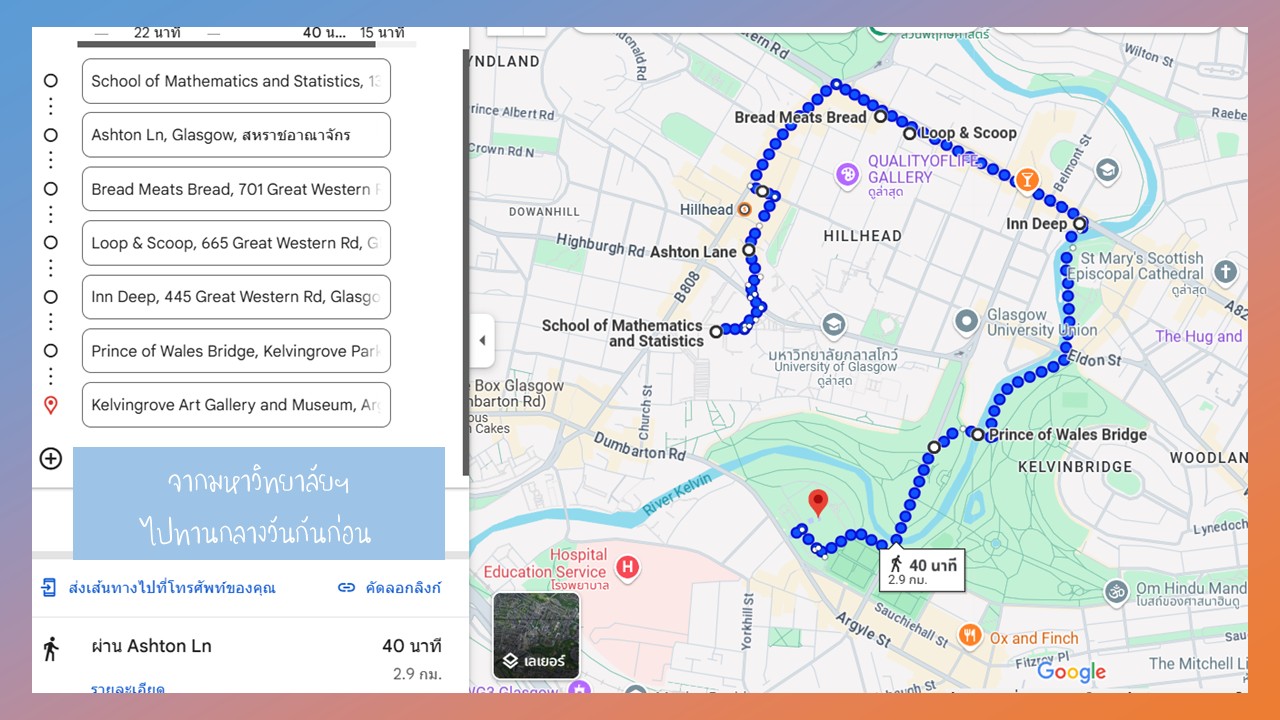
Task: Click the Glasgow University Union marker
Action: 966,322
